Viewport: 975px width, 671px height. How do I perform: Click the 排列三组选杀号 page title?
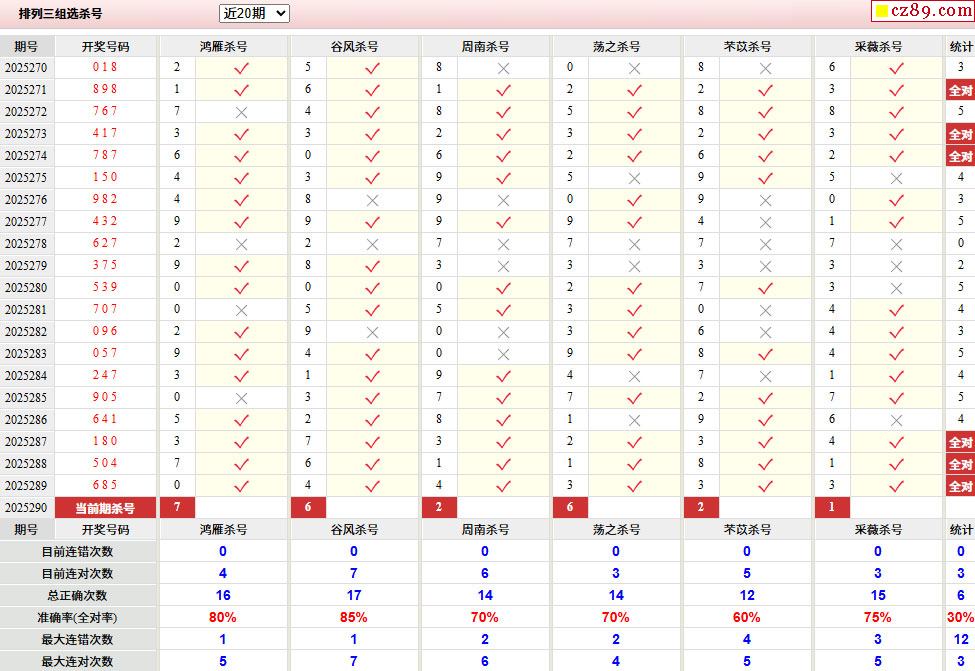pyautogui.click(x=60, y=14)
